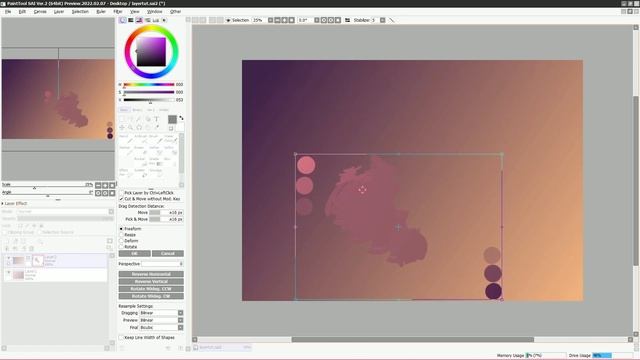Adjust the Perspective value stepper

click(181, 264)
